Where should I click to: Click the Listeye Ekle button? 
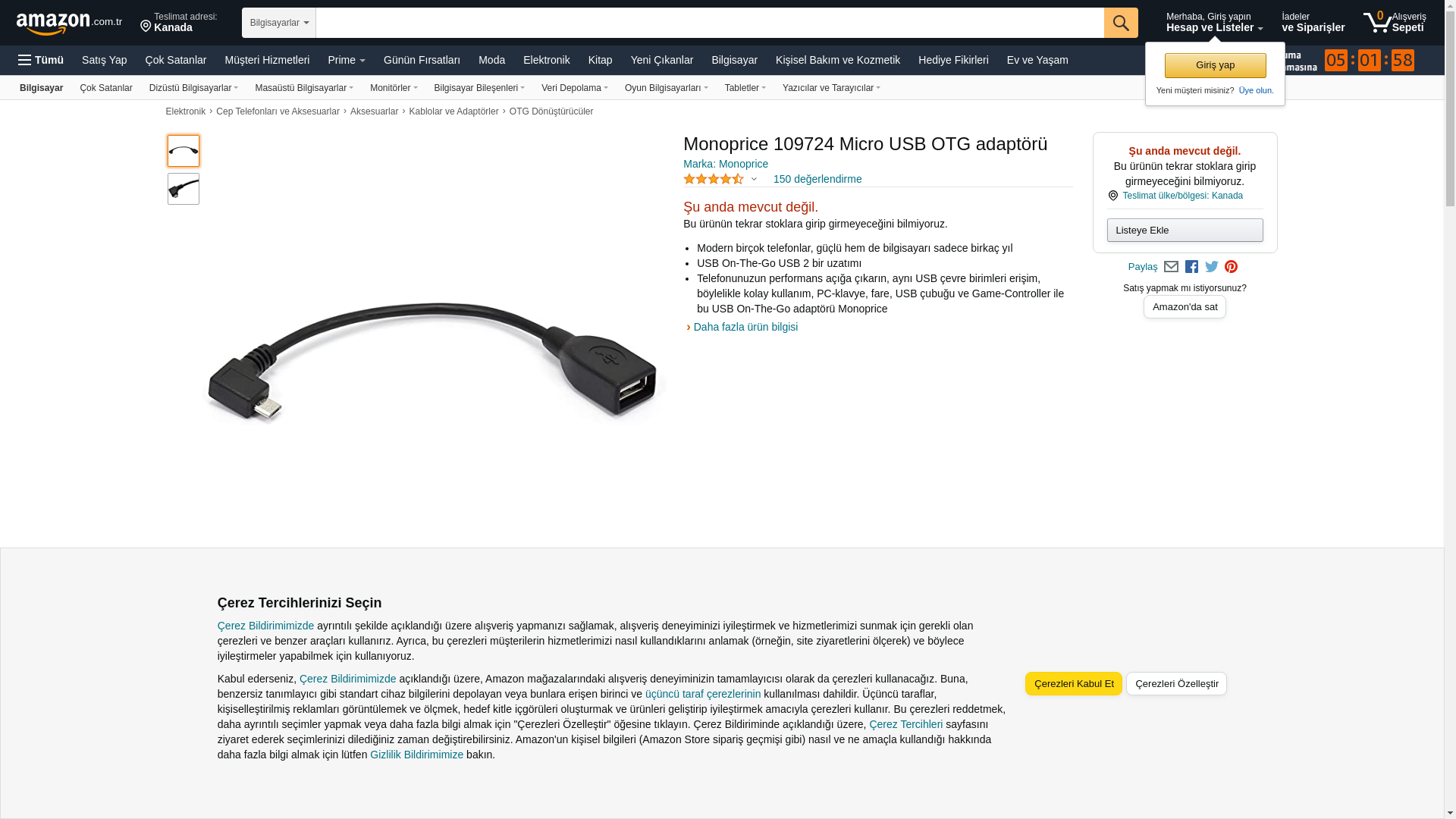[x=1185, y=231]
